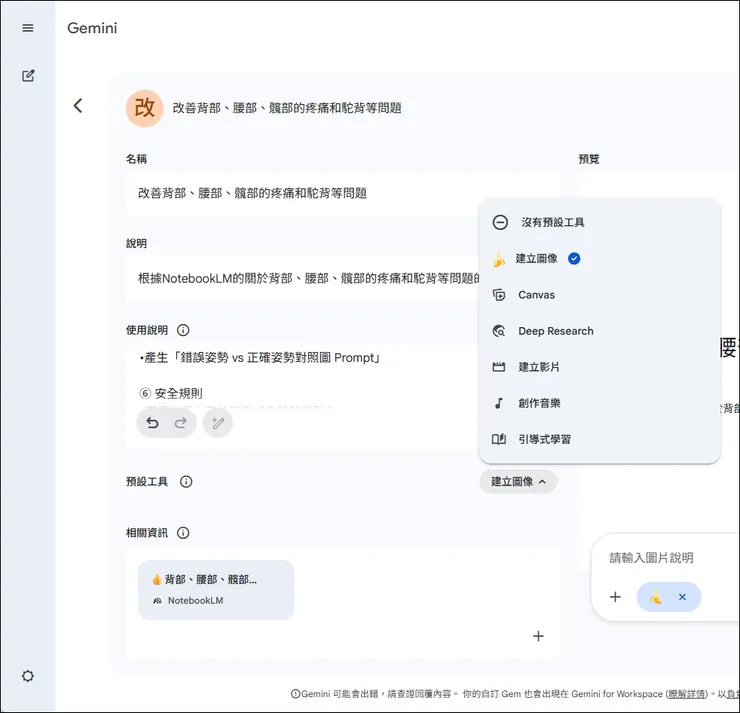This screenshot has height=713, width=740.
Task: Click the 相關資訊 label
Action: click(x=147, y=533)
